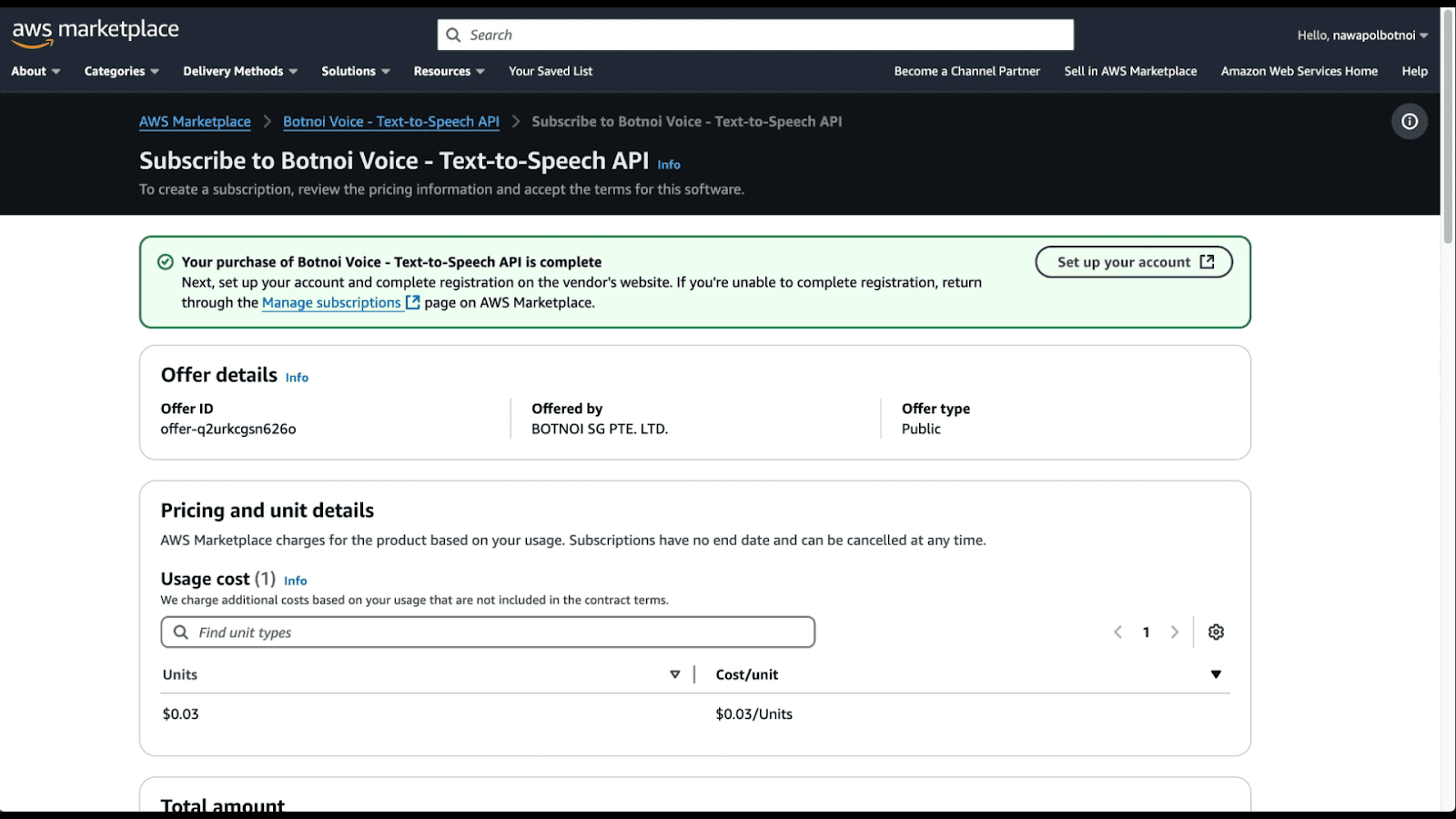Go to next page of usage costs
Image resolution: width=1456 pixels, height=819 pixels.
click(x=1175, y=632)
